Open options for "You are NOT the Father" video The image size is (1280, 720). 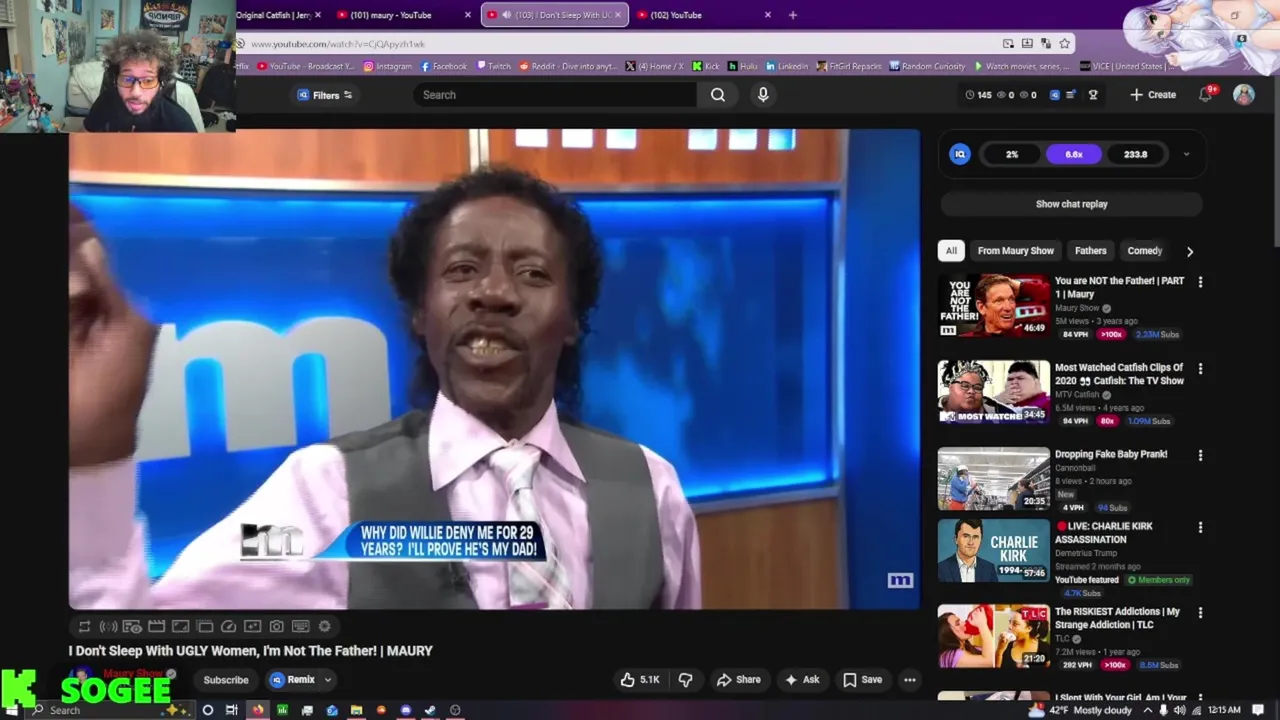pos(1200,282)
